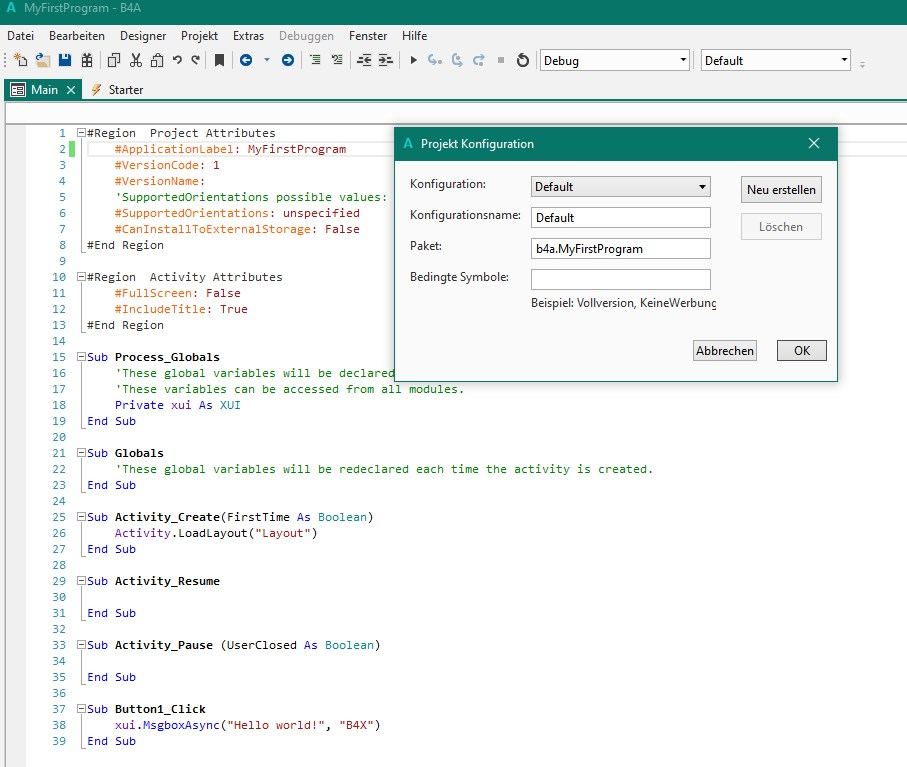
Task: Collapse the Sub Activity_Create block
Action: [81, 517]
